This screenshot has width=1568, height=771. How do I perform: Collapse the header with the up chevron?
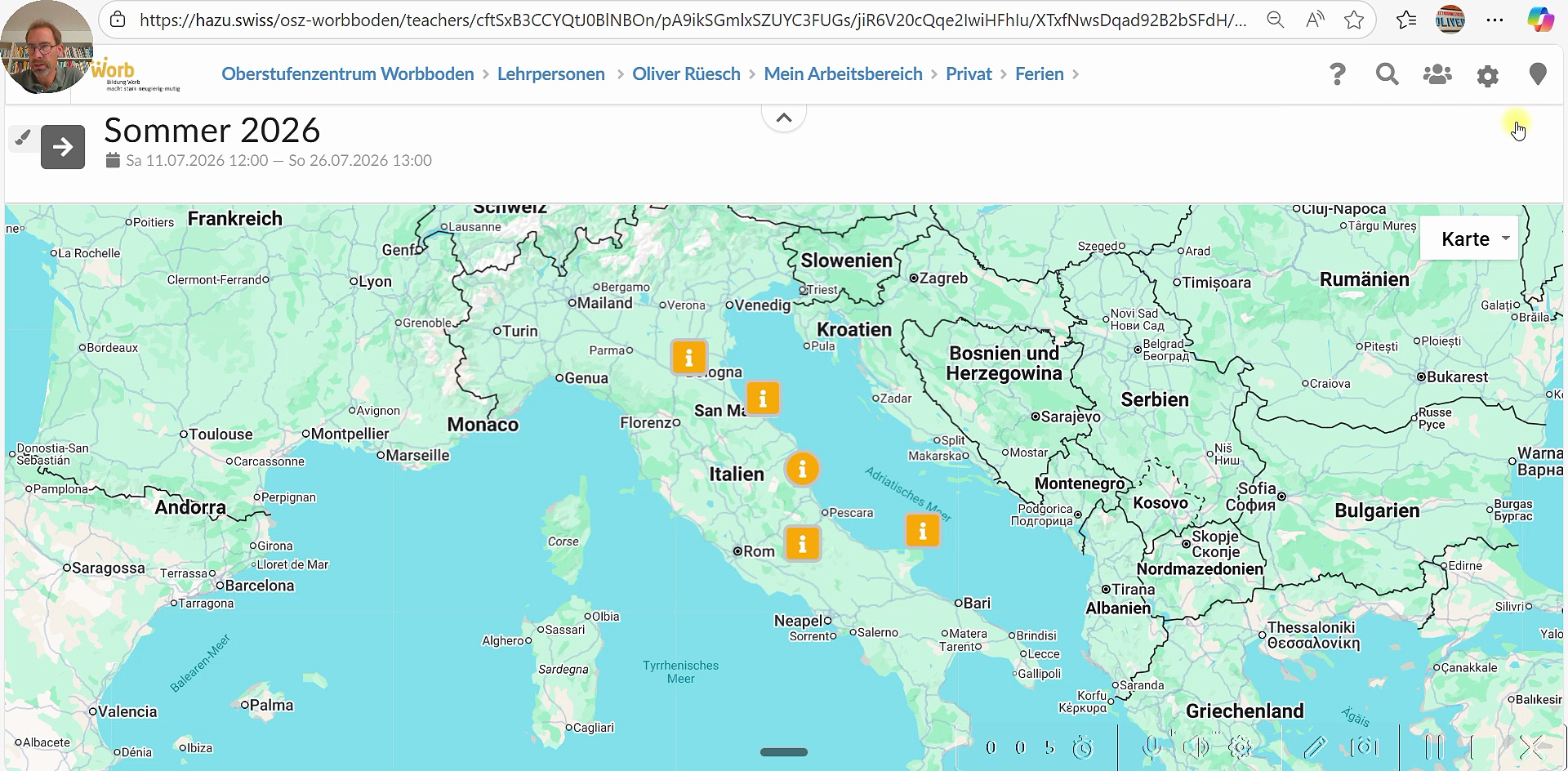click(x=783, y=118)
